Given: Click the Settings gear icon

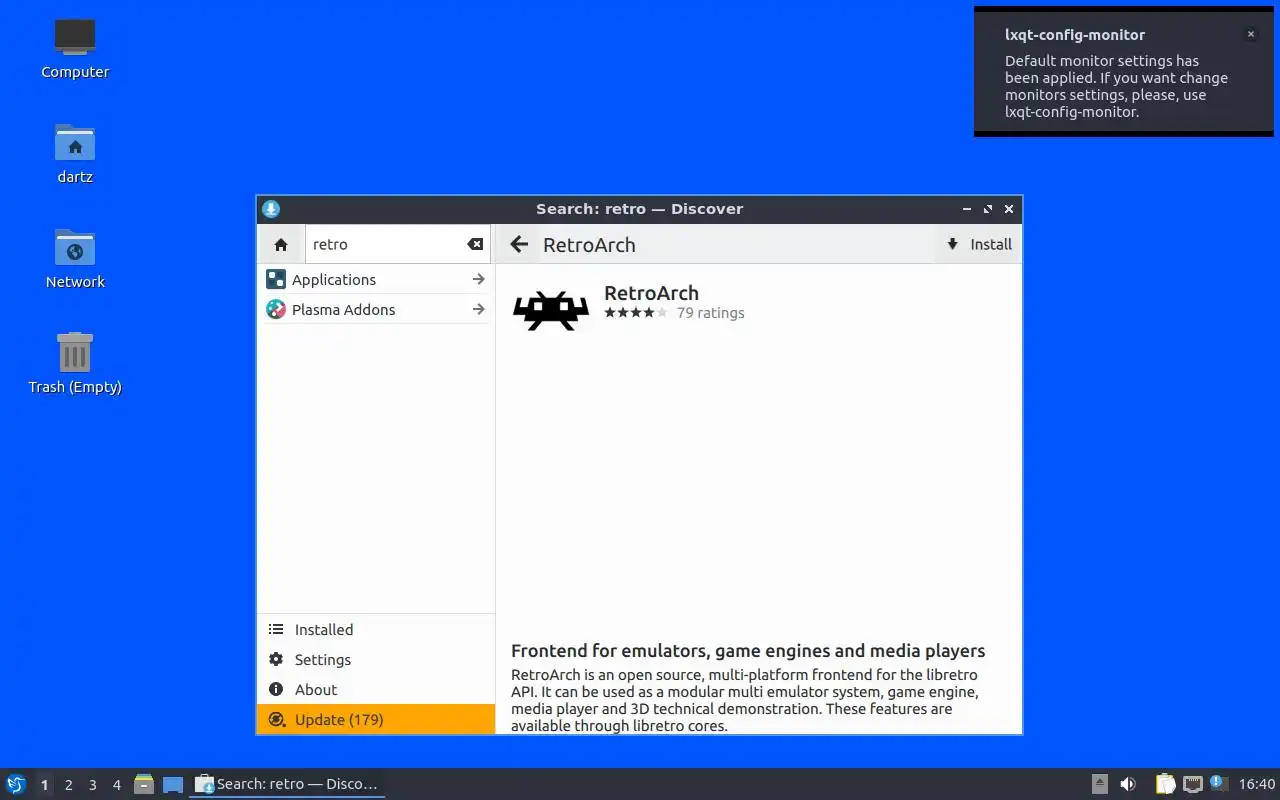Looking at the screenshot, I should [276, 660].
